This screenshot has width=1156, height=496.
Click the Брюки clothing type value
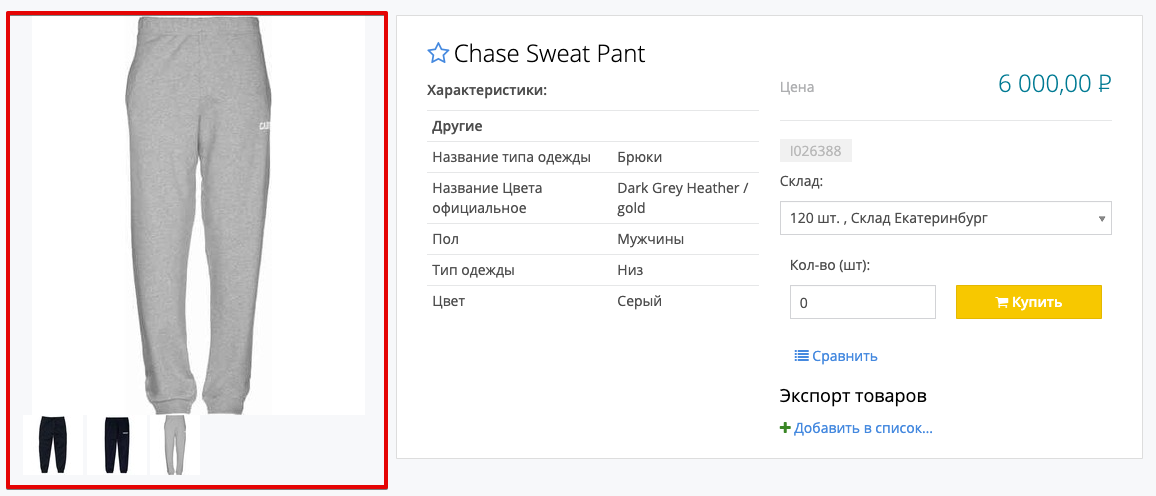(x=640, y=157)
